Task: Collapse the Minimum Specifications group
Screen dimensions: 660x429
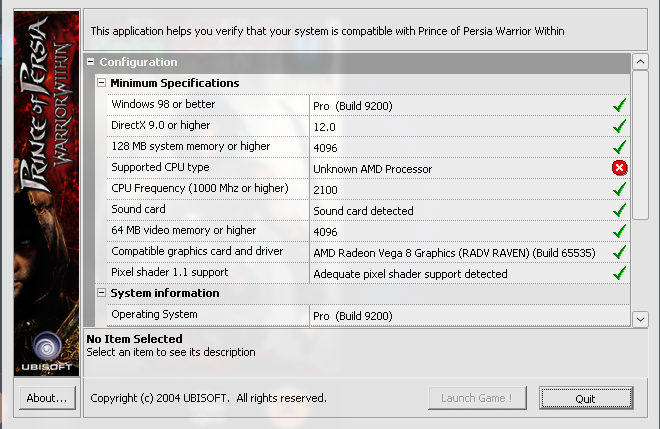Action: pyautogui.click(x=101, y=83)
